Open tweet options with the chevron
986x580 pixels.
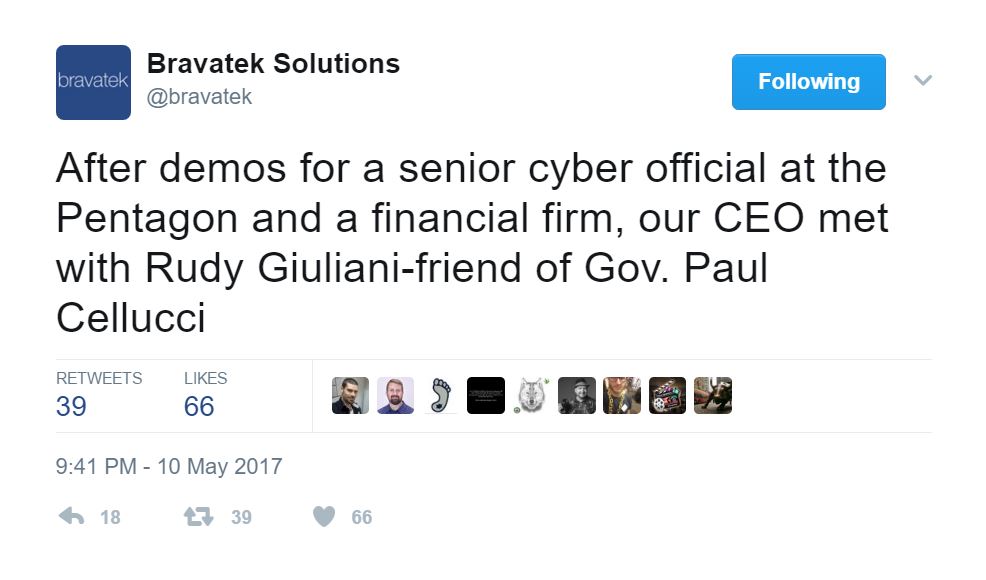point(923,80)
